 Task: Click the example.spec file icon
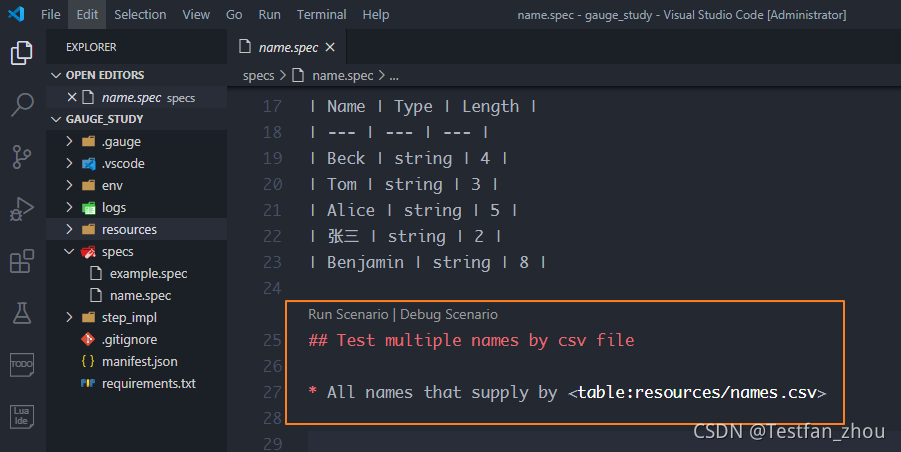click(97, 273)
